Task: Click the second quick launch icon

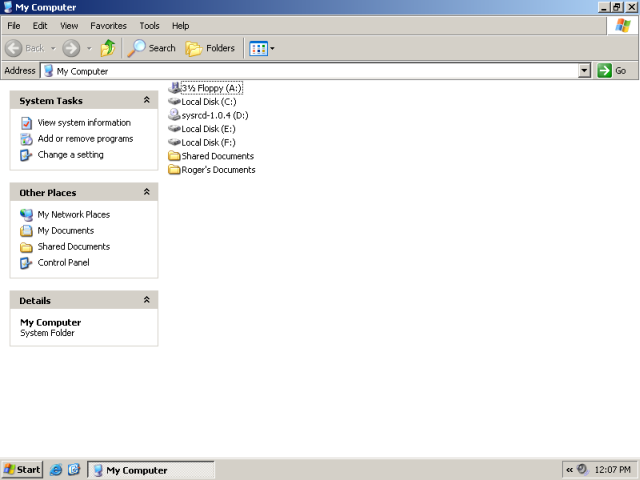Action: [74, 470]
